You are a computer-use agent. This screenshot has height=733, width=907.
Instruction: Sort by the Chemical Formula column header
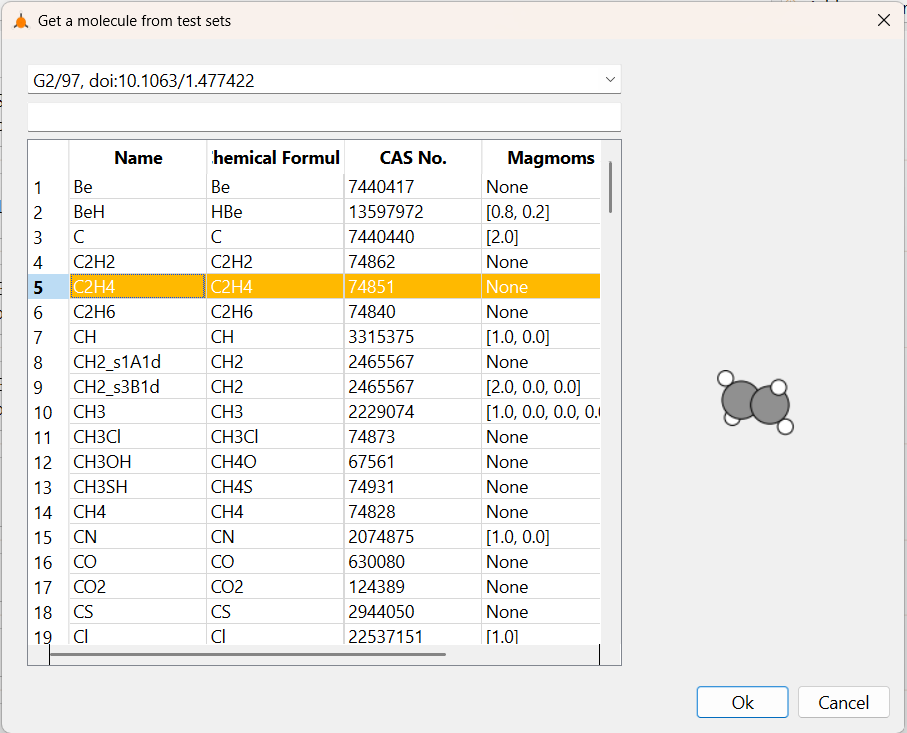(x=275, y=157)
